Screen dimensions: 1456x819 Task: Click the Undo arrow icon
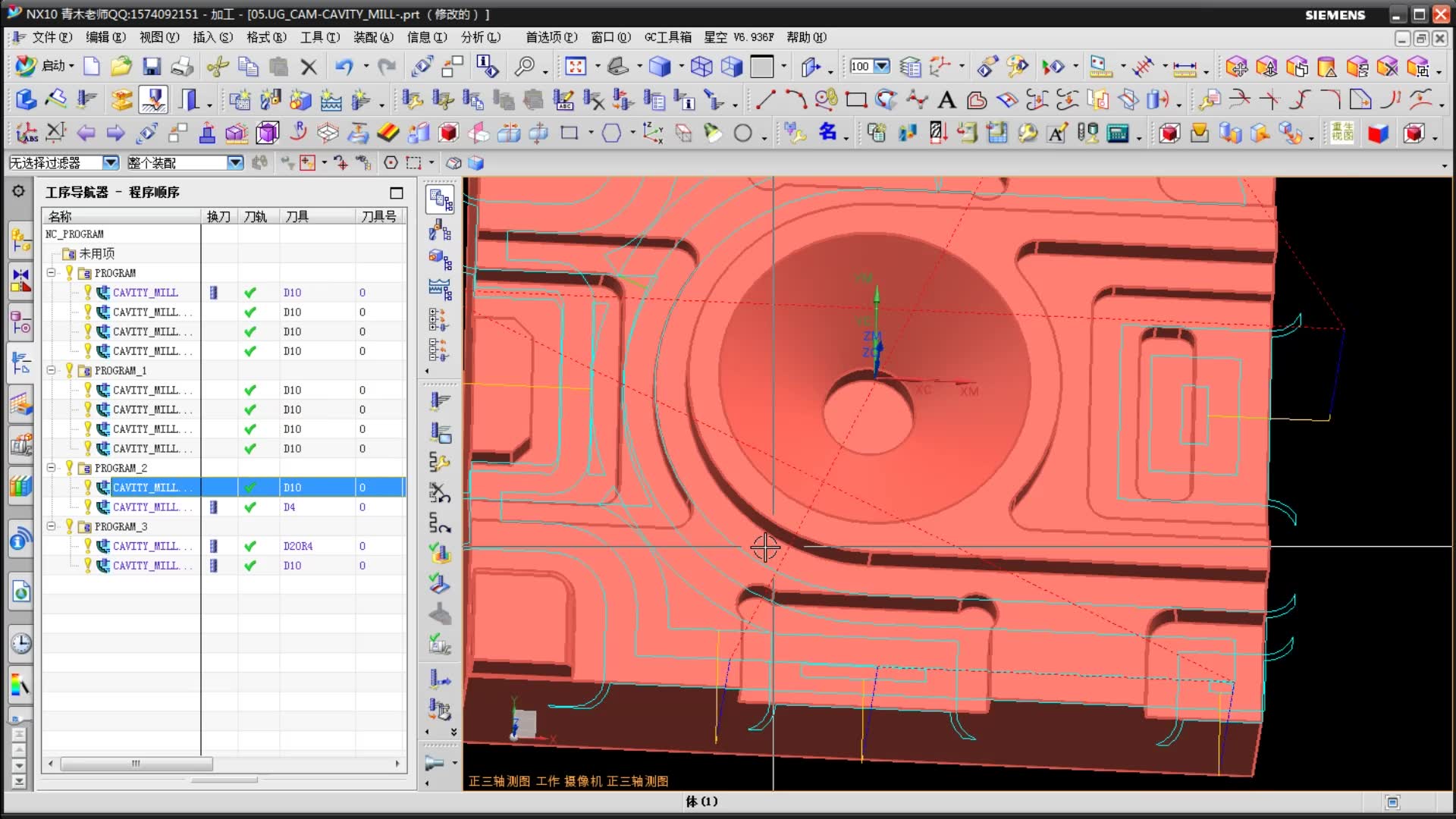(344, 67)
